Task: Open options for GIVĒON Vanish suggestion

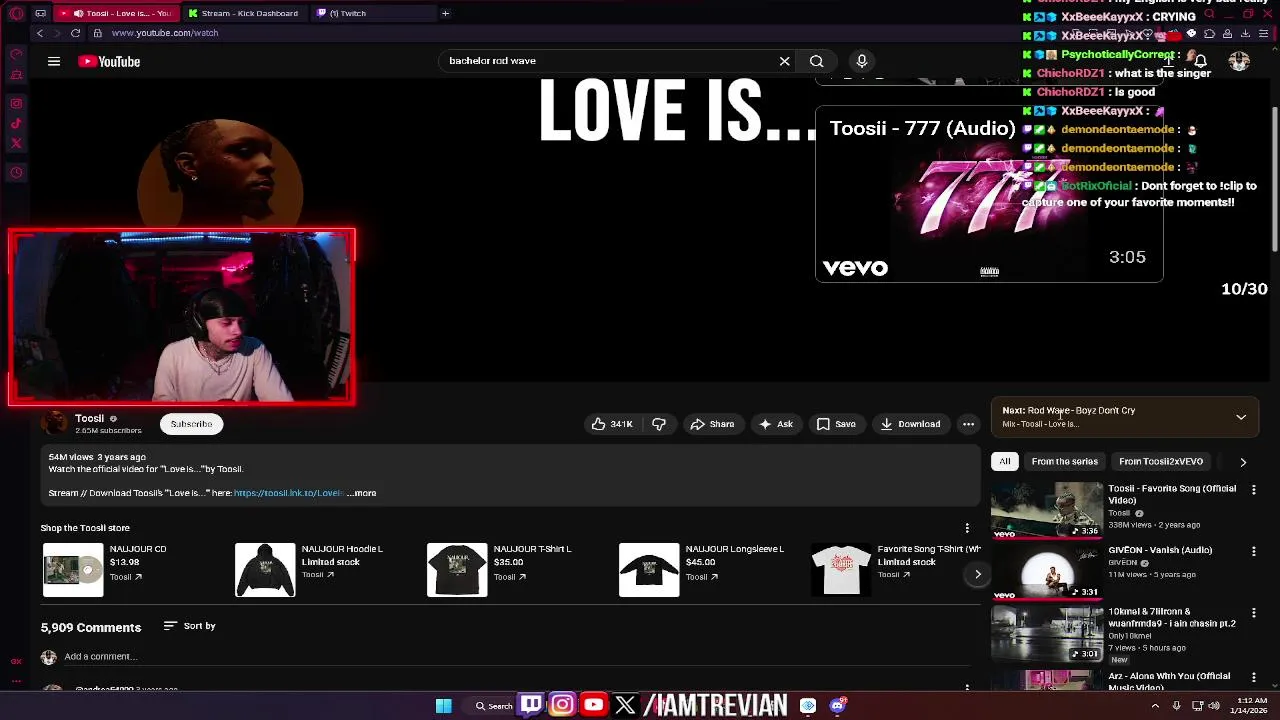Action: [x=1254, y=551]
